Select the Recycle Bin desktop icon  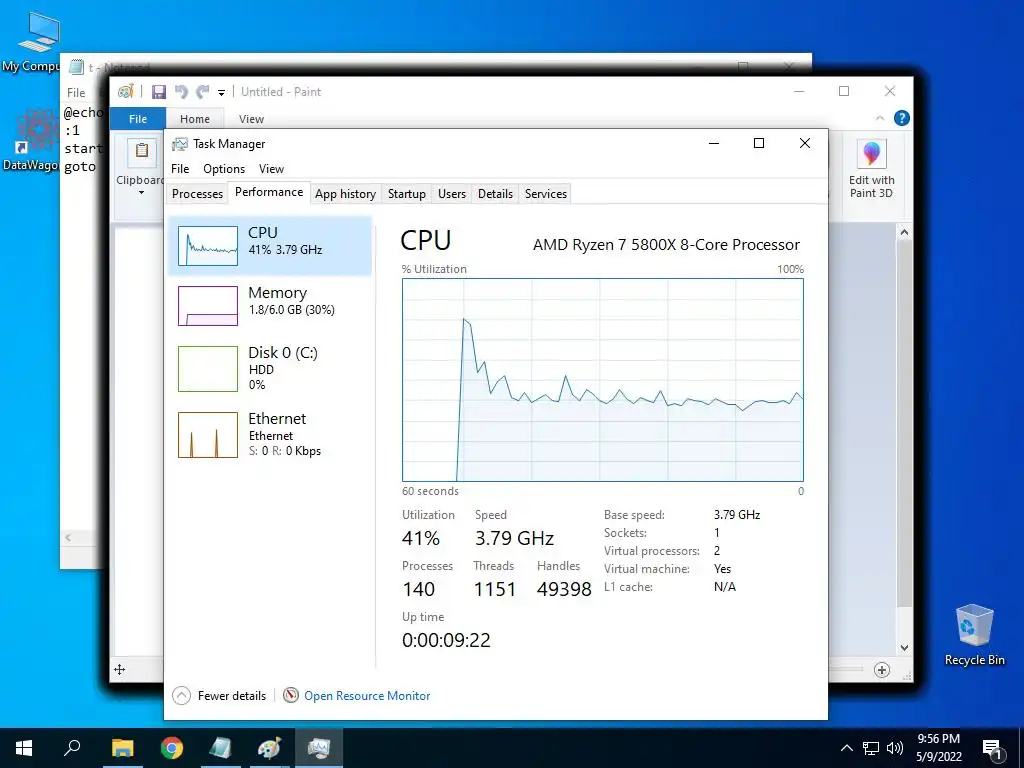974,635
